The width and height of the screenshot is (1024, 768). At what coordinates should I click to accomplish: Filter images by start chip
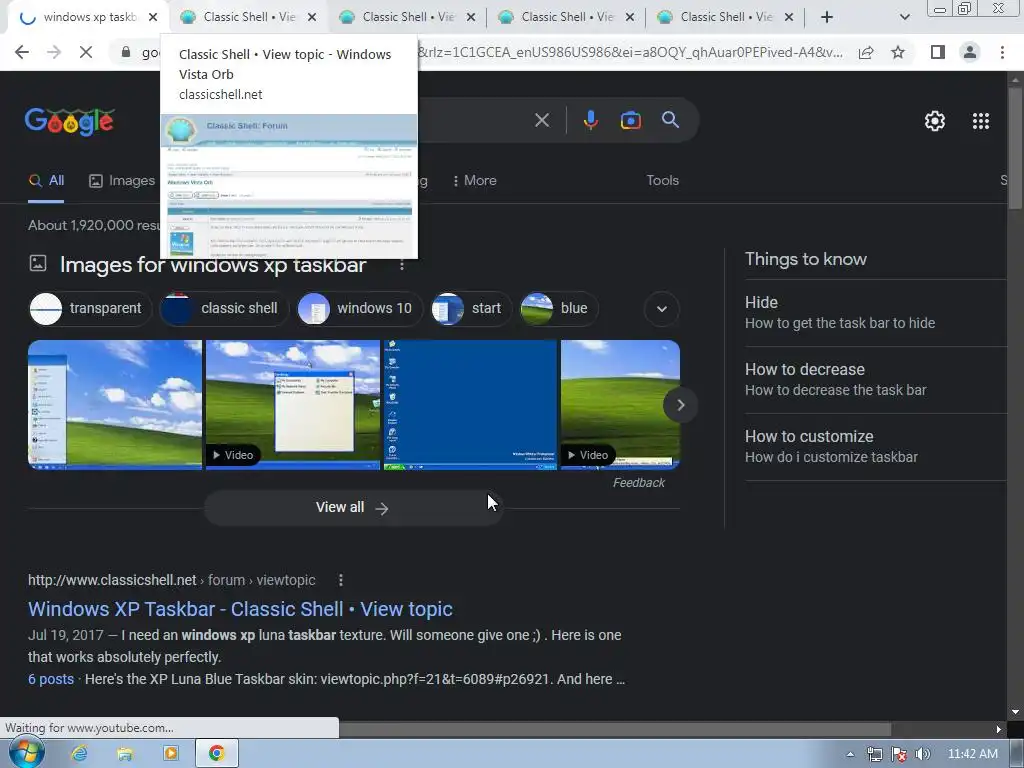[471, 308]
